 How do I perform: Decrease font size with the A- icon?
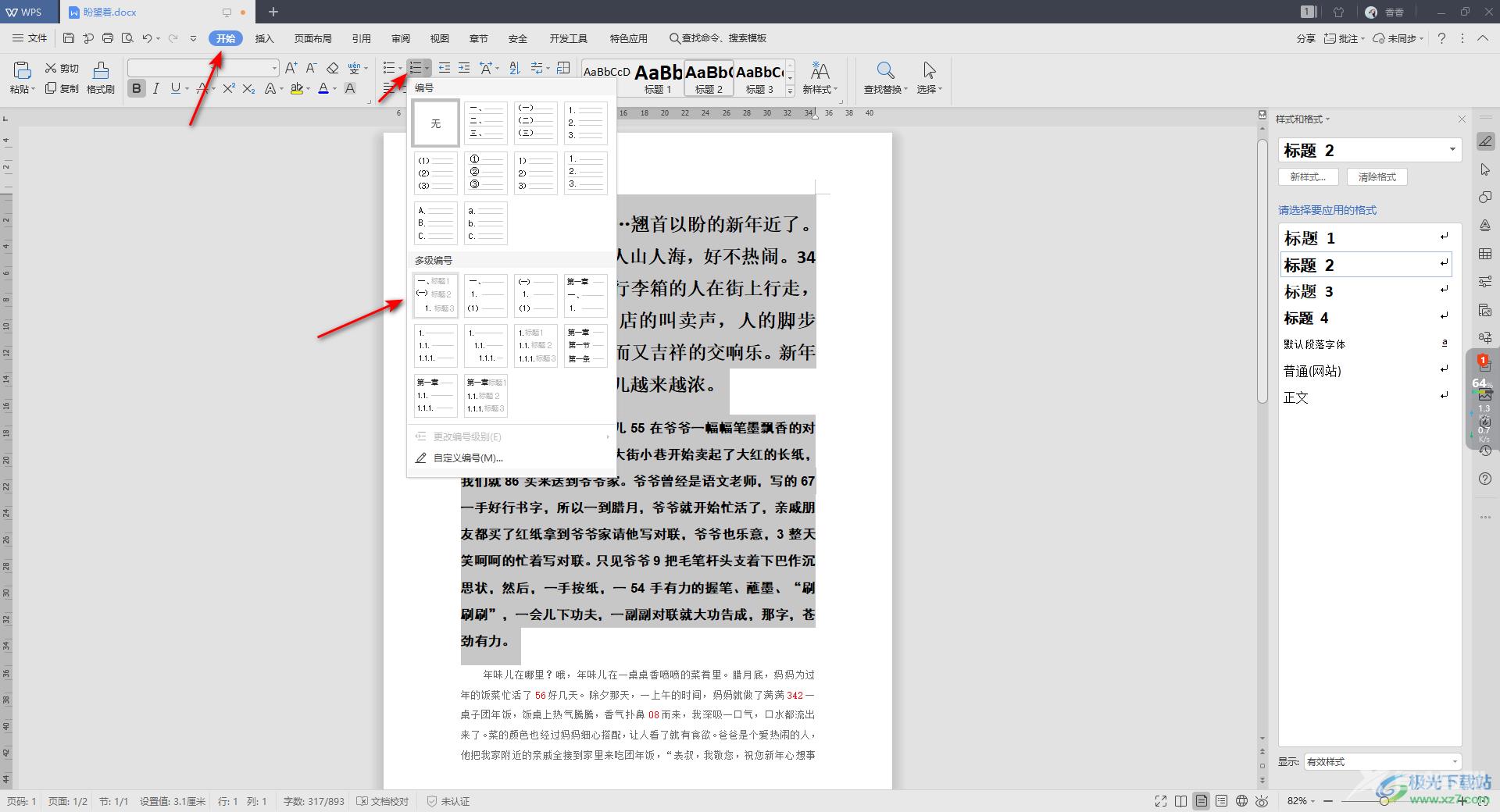(x=311, y=68)
